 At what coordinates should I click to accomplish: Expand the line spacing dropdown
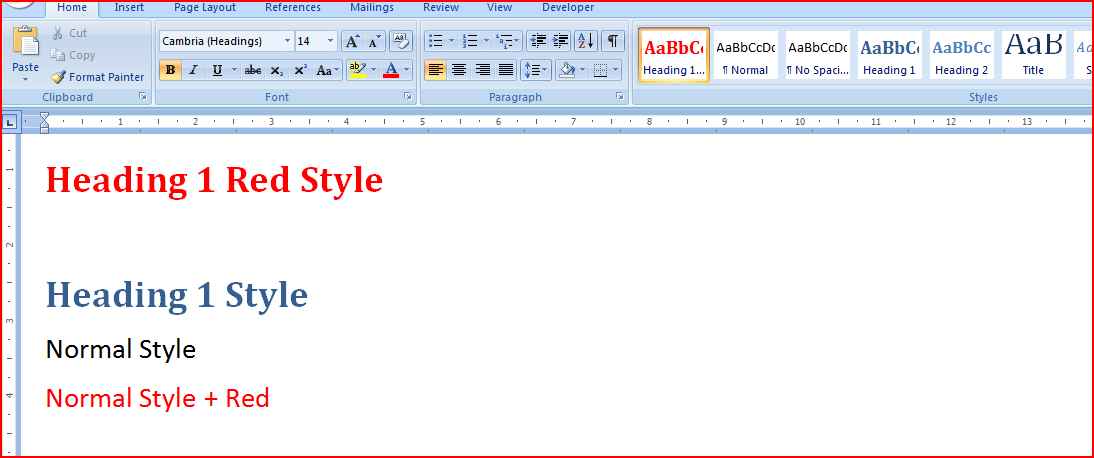click(546, 70)
